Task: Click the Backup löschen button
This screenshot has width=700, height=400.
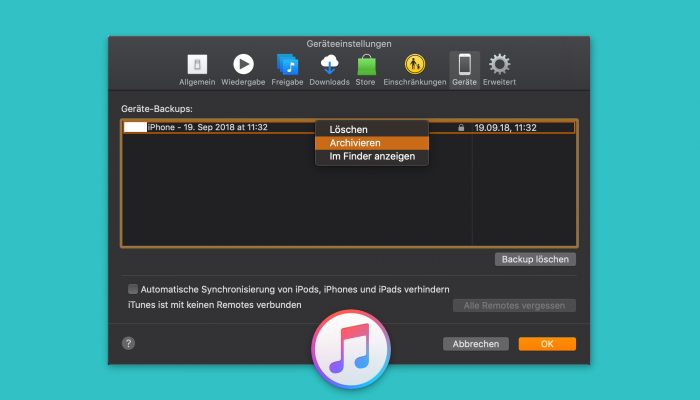Action: pyautogui.click(x=535, y=259)
